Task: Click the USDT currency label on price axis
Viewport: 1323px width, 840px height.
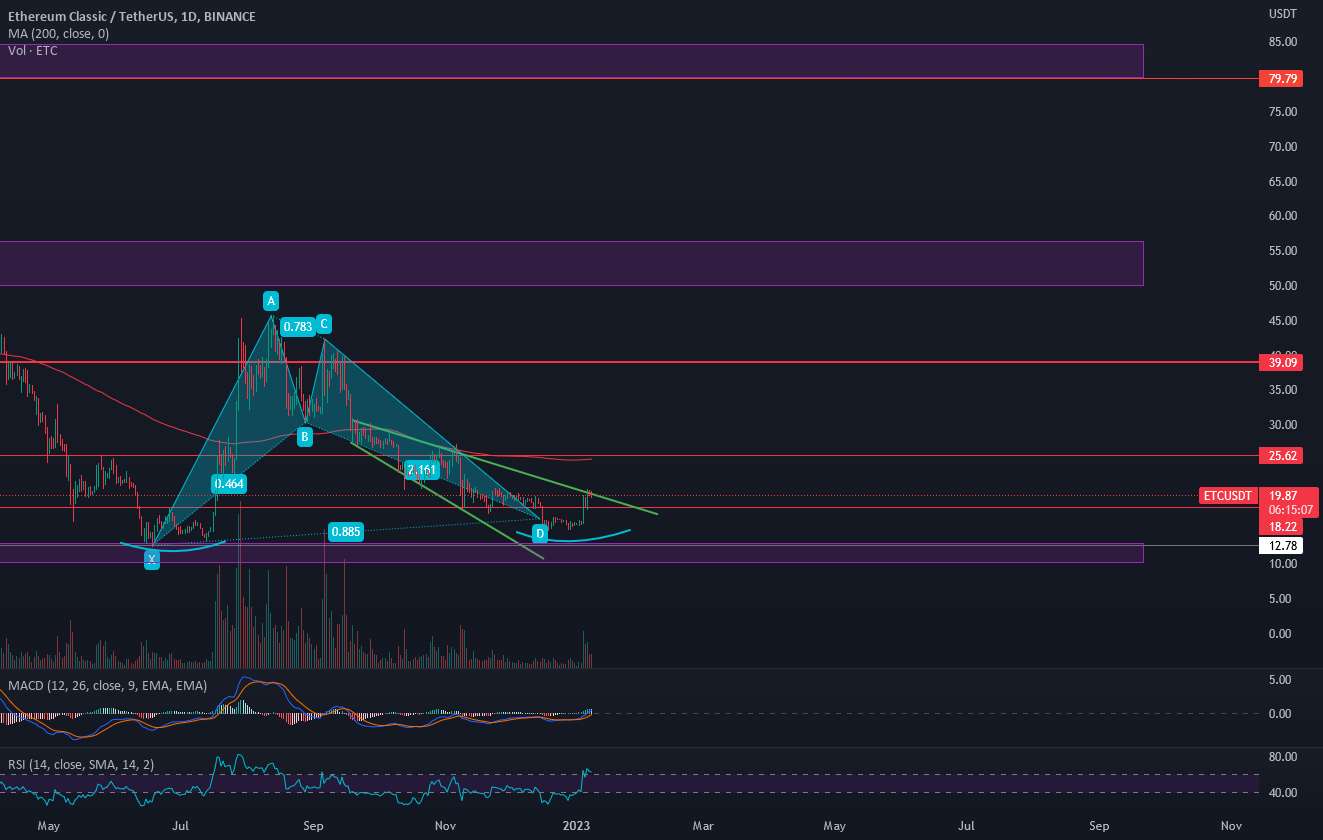Action: (1283, 15)
